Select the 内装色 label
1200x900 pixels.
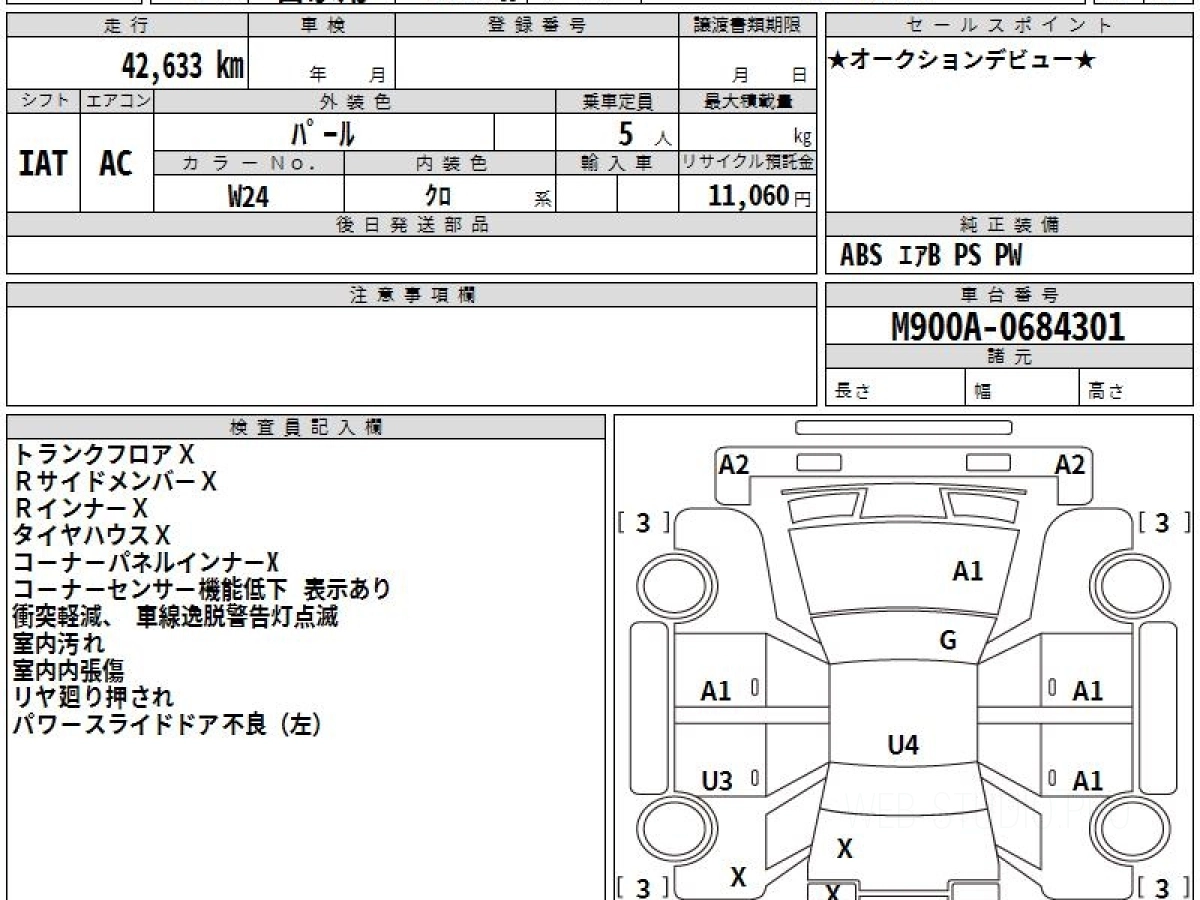pyautogui.click(x=450, y=163)
